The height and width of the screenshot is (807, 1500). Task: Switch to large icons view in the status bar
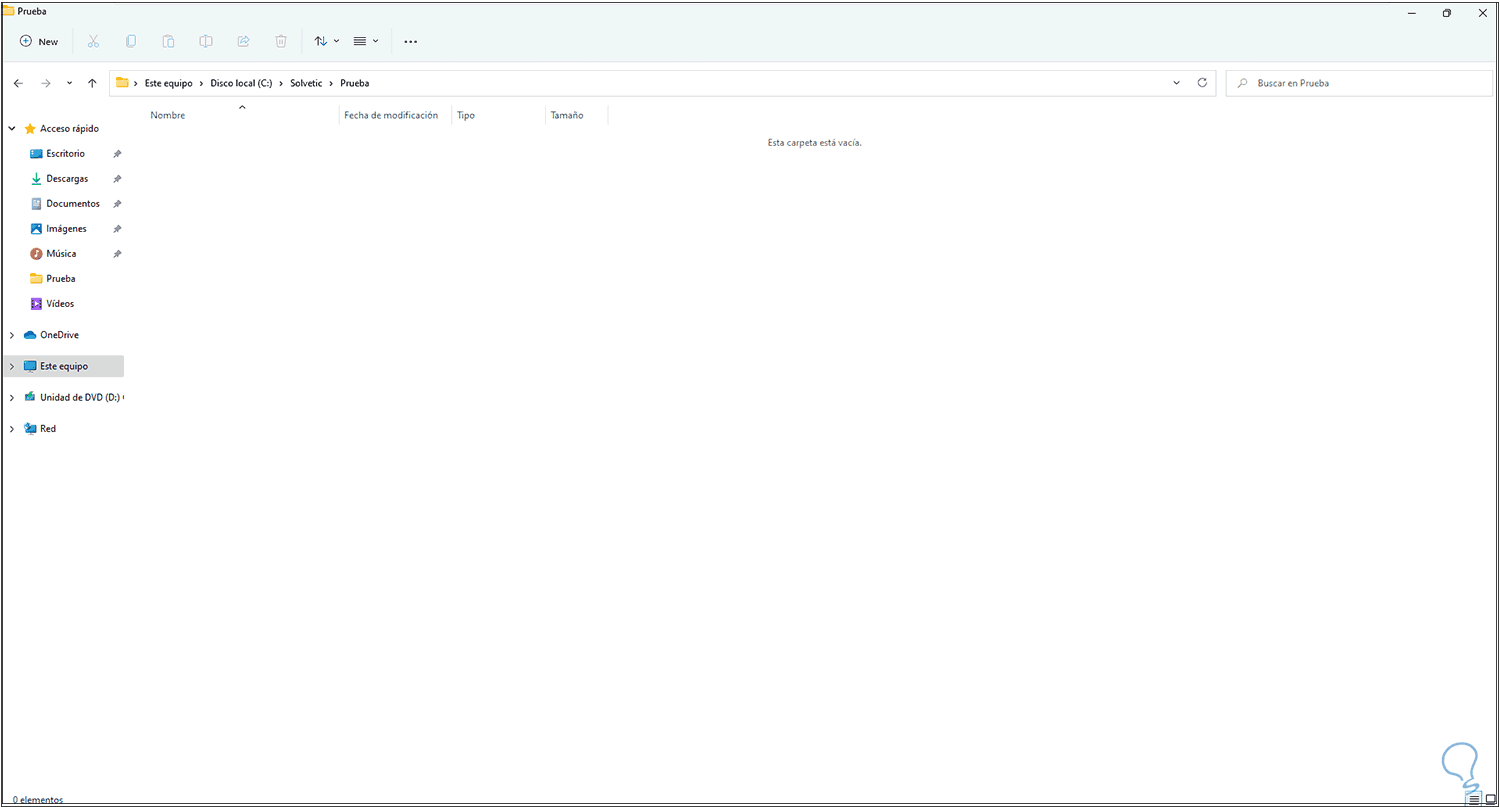pos(1490,799)
